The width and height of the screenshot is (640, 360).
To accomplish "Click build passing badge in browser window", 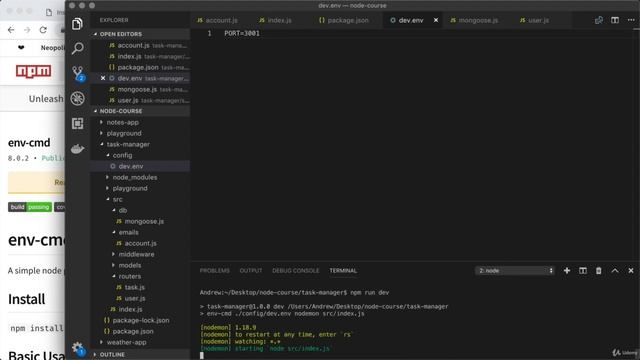I will tap(30, 207).
